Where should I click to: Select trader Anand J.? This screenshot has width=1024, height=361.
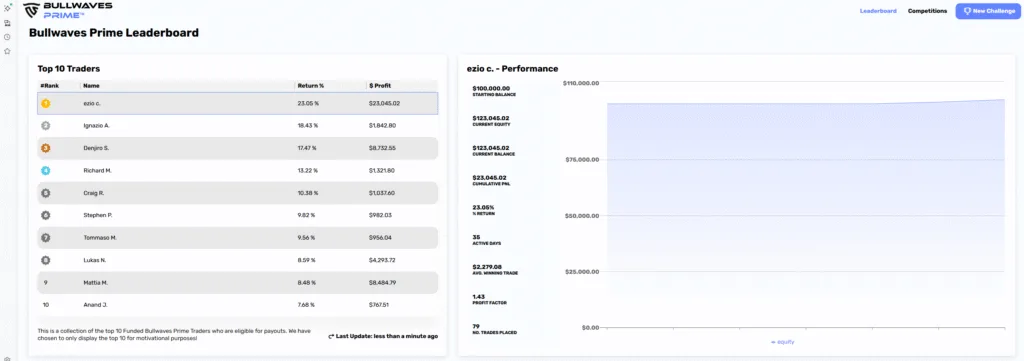coord(238,305)
